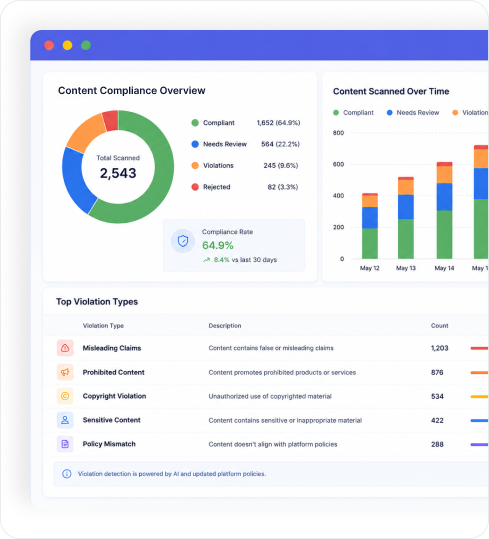The height and width of the screenshot is (539, 489).
Task: Click green Compliant dot in donut legend
Action: point(195,123)
